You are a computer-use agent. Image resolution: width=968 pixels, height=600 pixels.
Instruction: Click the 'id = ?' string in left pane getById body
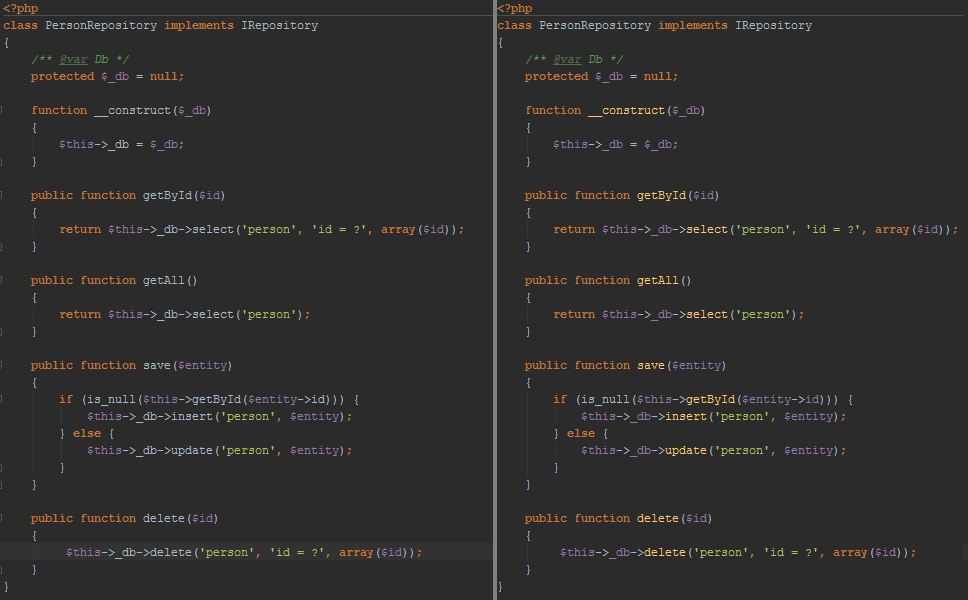coord(339,230)
